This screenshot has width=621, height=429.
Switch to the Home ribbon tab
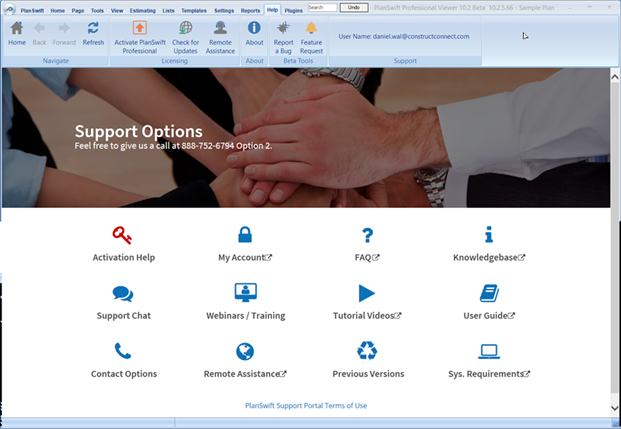pos(57,11)
